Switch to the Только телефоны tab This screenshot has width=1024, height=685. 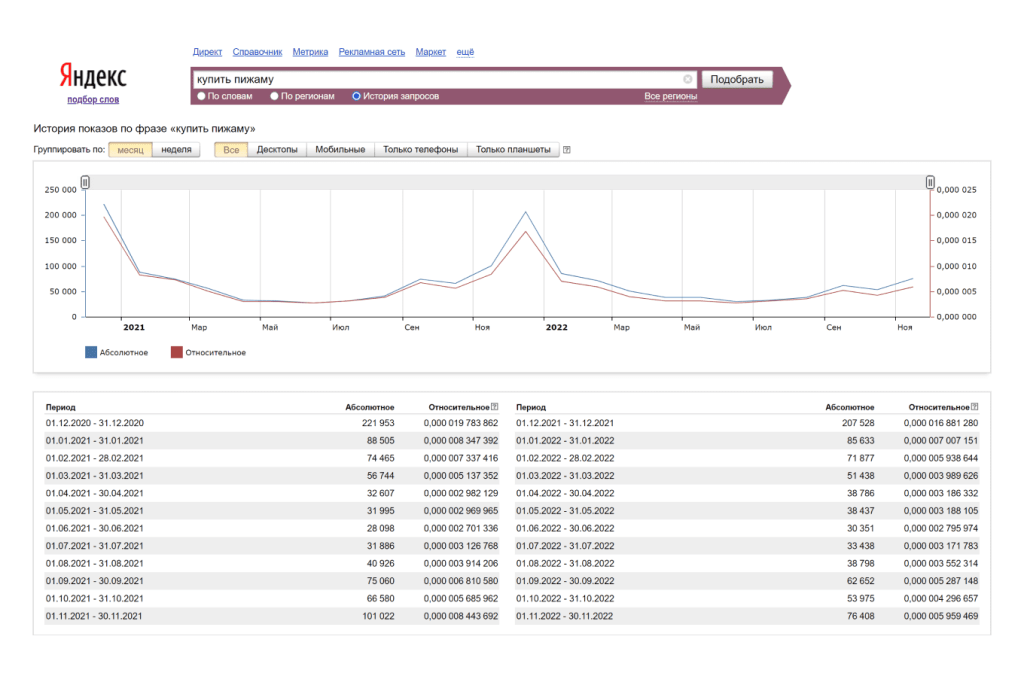[x=420, y=150]
